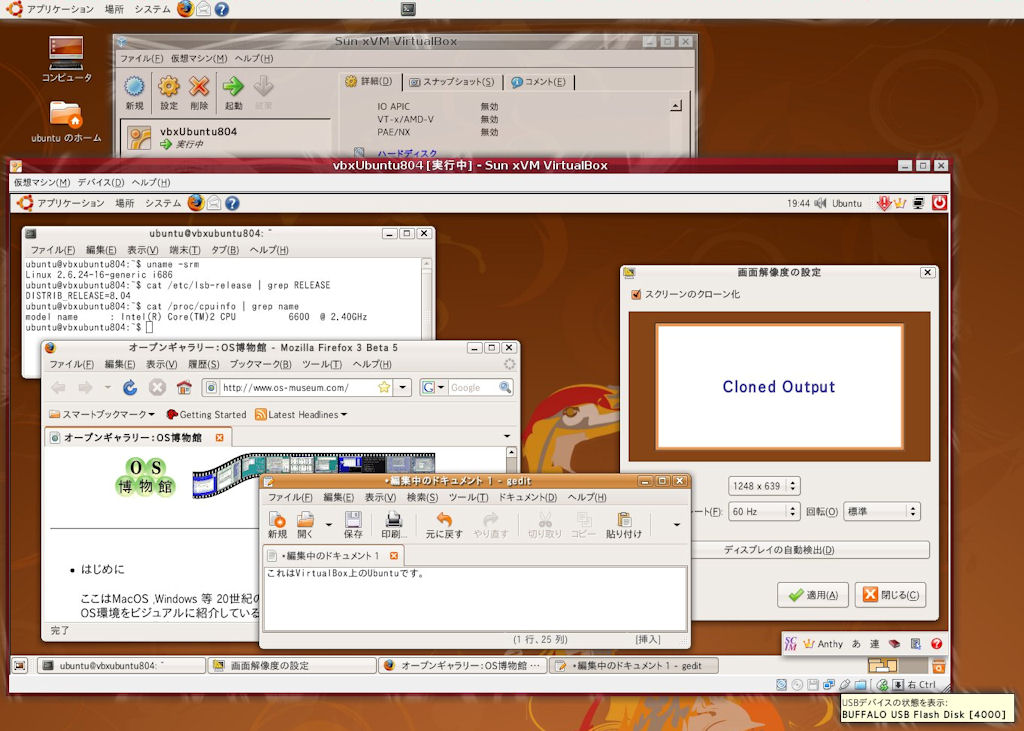Switch to the コメント(E) tab in VirtualBox
The image size is (1024, 731).
[539, 82]
